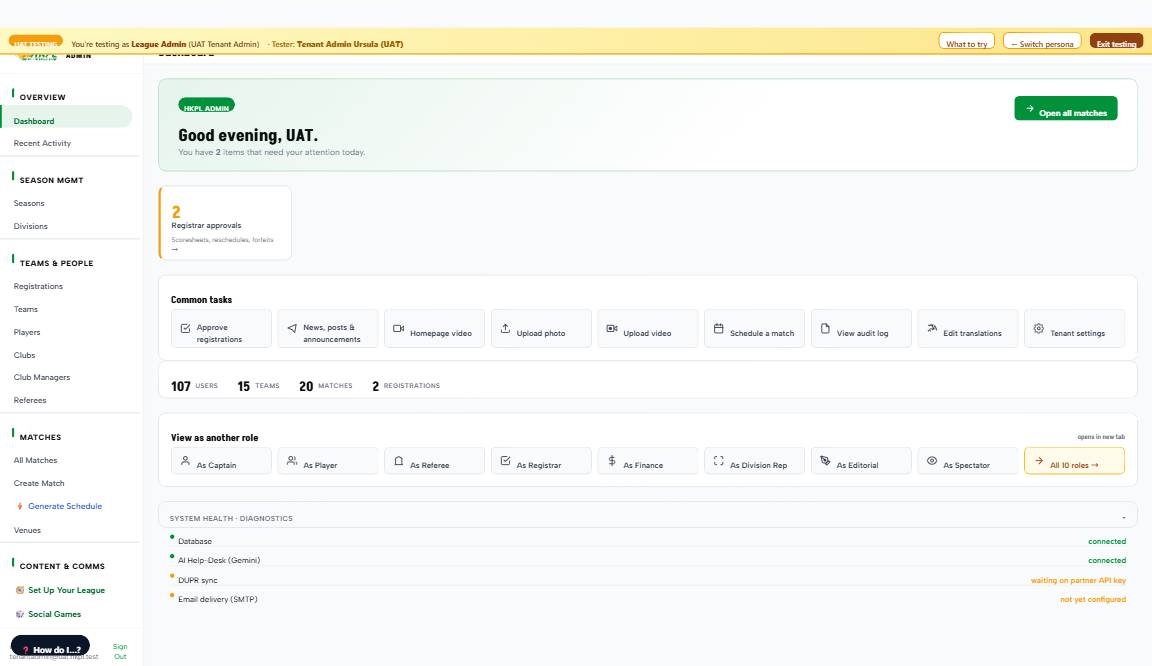The image size is (1152, 666).
Task: Click the As Division Rep brackets icon
Action: tap(719, 460)
